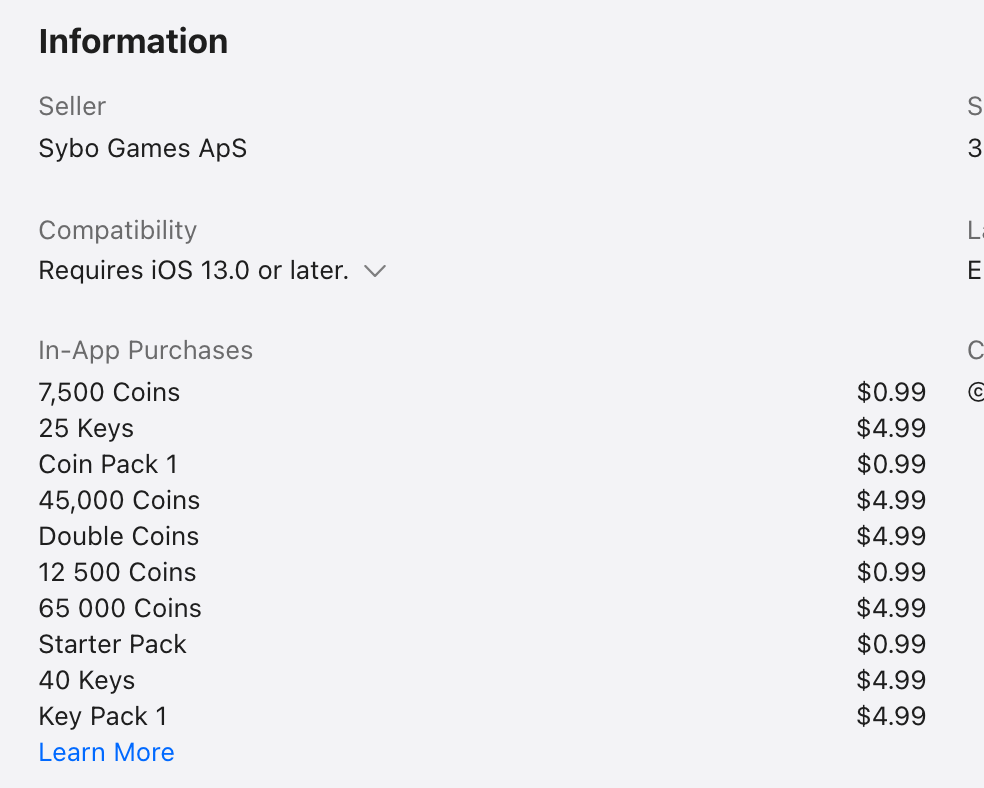Image resolution: width=984 pixels, height=788 pixels.
Task: Click the Key Pack 1 item
Action: pyautogui.click(x=103, y=716)
